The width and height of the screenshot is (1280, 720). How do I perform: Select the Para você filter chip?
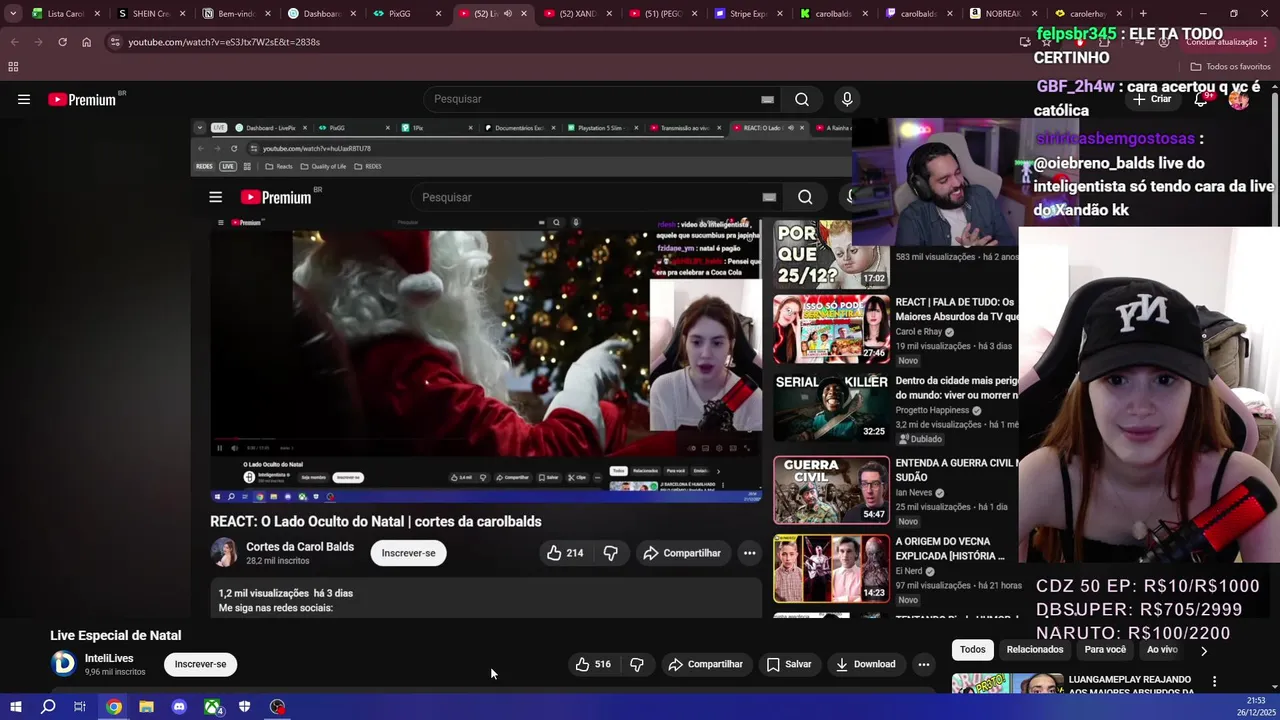[1105, 650]
